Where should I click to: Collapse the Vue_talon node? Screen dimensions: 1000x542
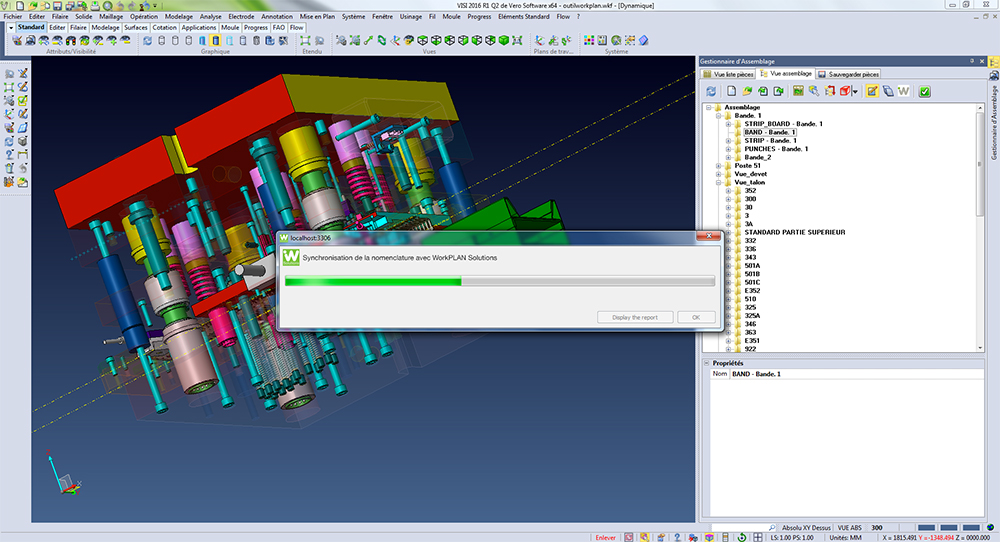pos(719,182)
